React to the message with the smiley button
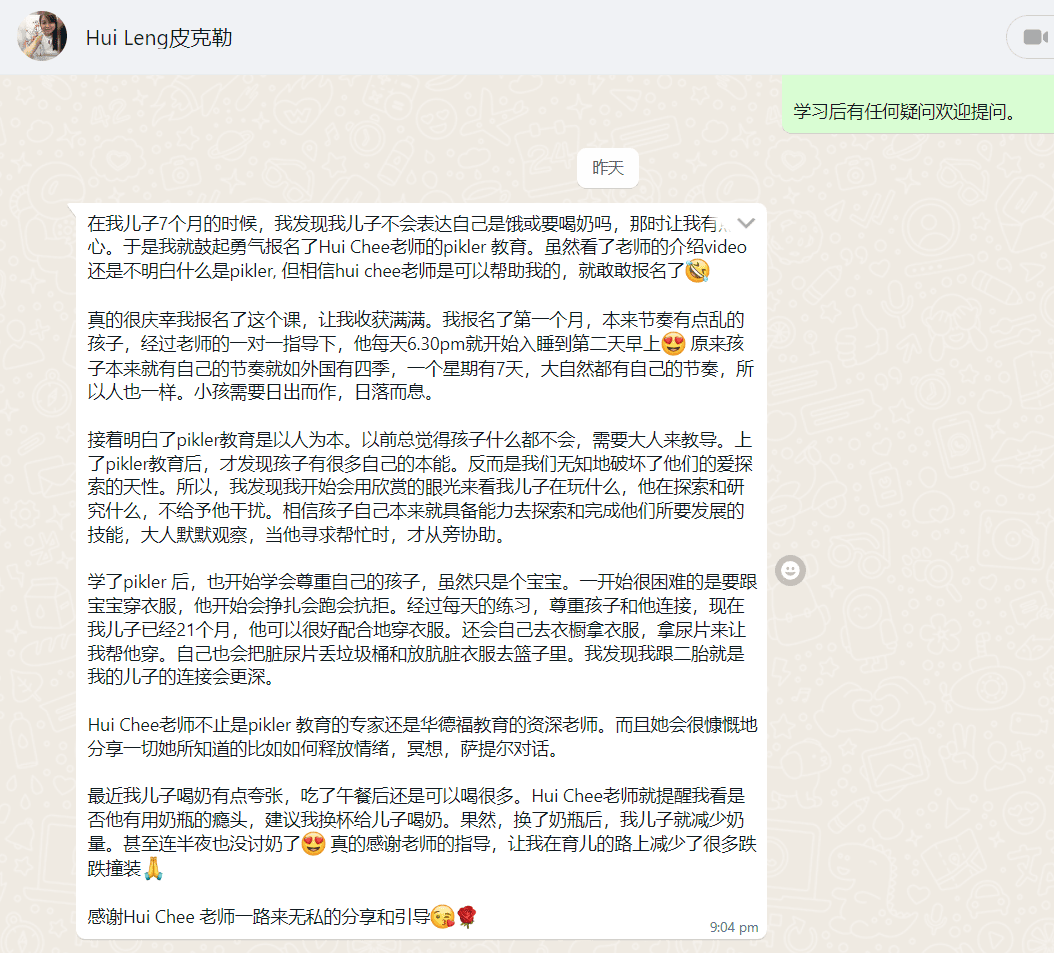Viewport: 1054px width, 953px height. (x=790, y=571)
